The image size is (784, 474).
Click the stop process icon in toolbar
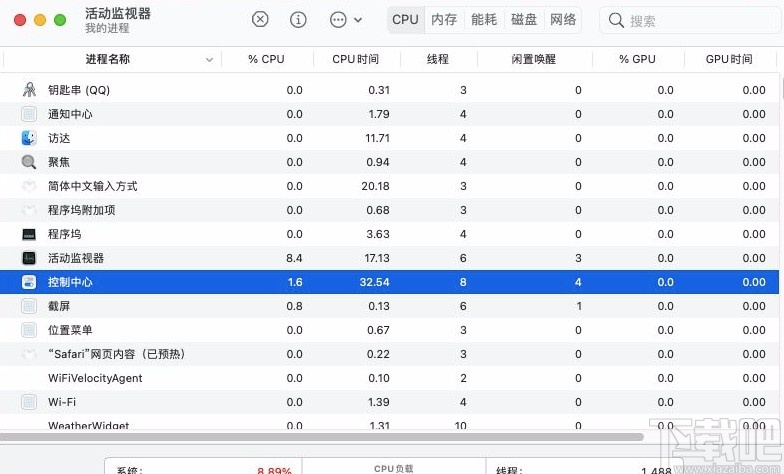coord(260,19)
